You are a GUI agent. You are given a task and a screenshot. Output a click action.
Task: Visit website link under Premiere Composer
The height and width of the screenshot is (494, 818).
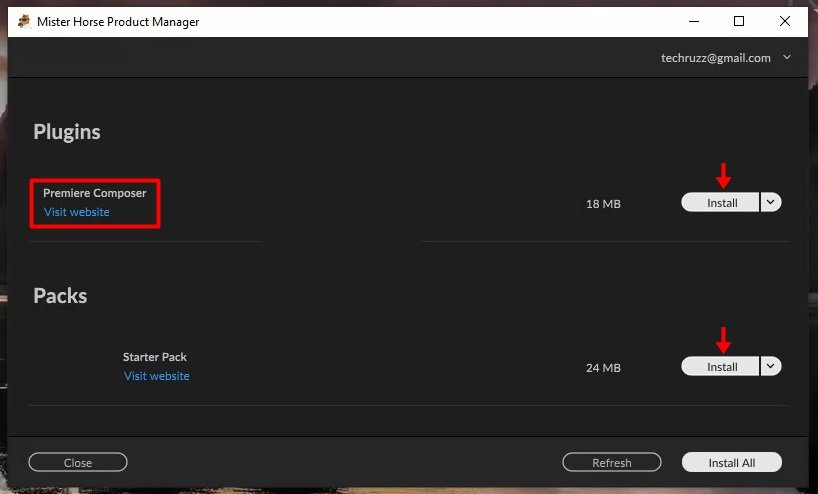pos(77,212)
